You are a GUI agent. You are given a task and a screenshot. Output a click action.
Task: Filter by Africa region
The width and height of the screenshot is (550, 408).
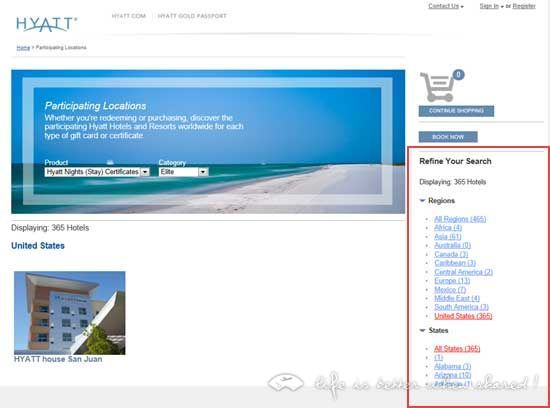click(448, 228)
